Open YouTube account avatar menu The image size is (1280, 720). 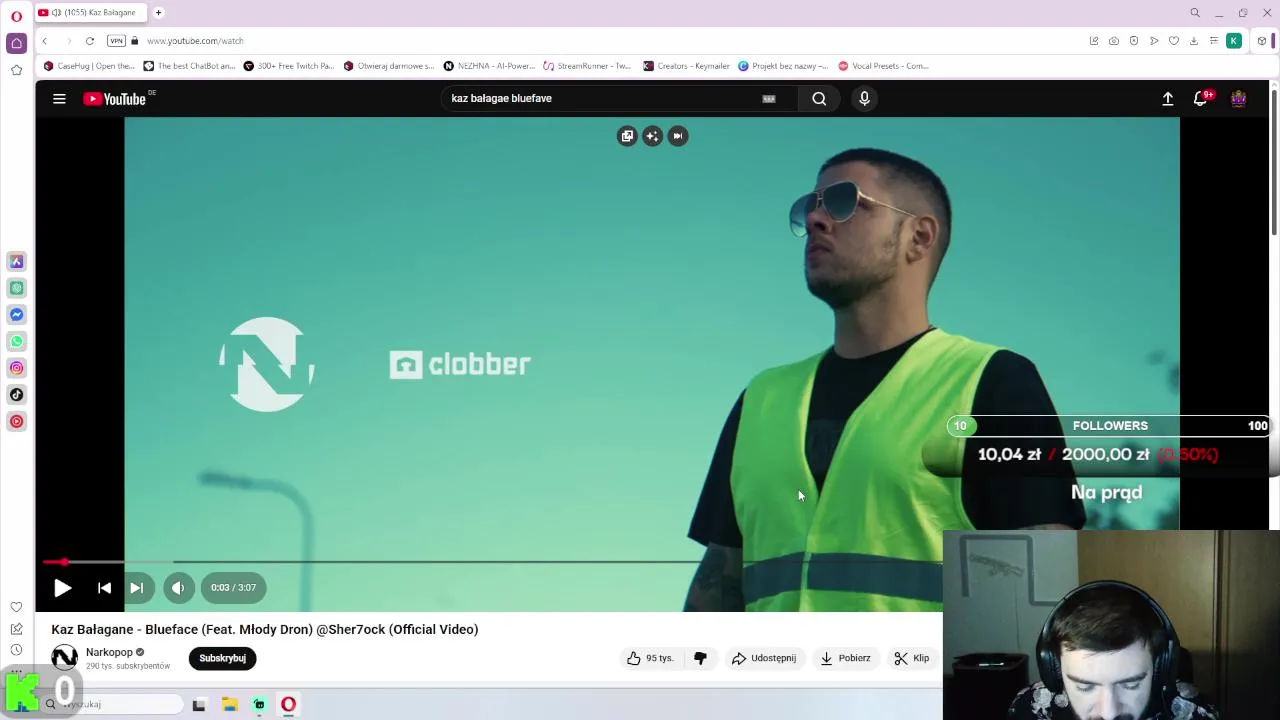pos(1238,98)
